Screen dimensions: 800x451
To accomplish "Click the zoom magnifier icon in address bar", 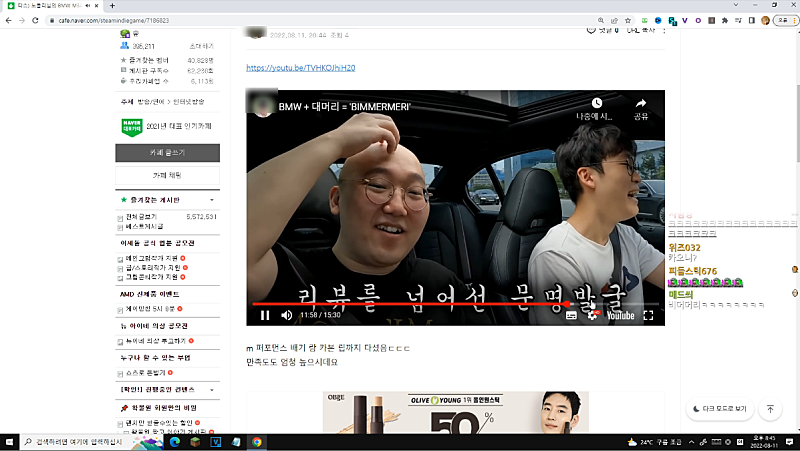I will click(601, 20).
